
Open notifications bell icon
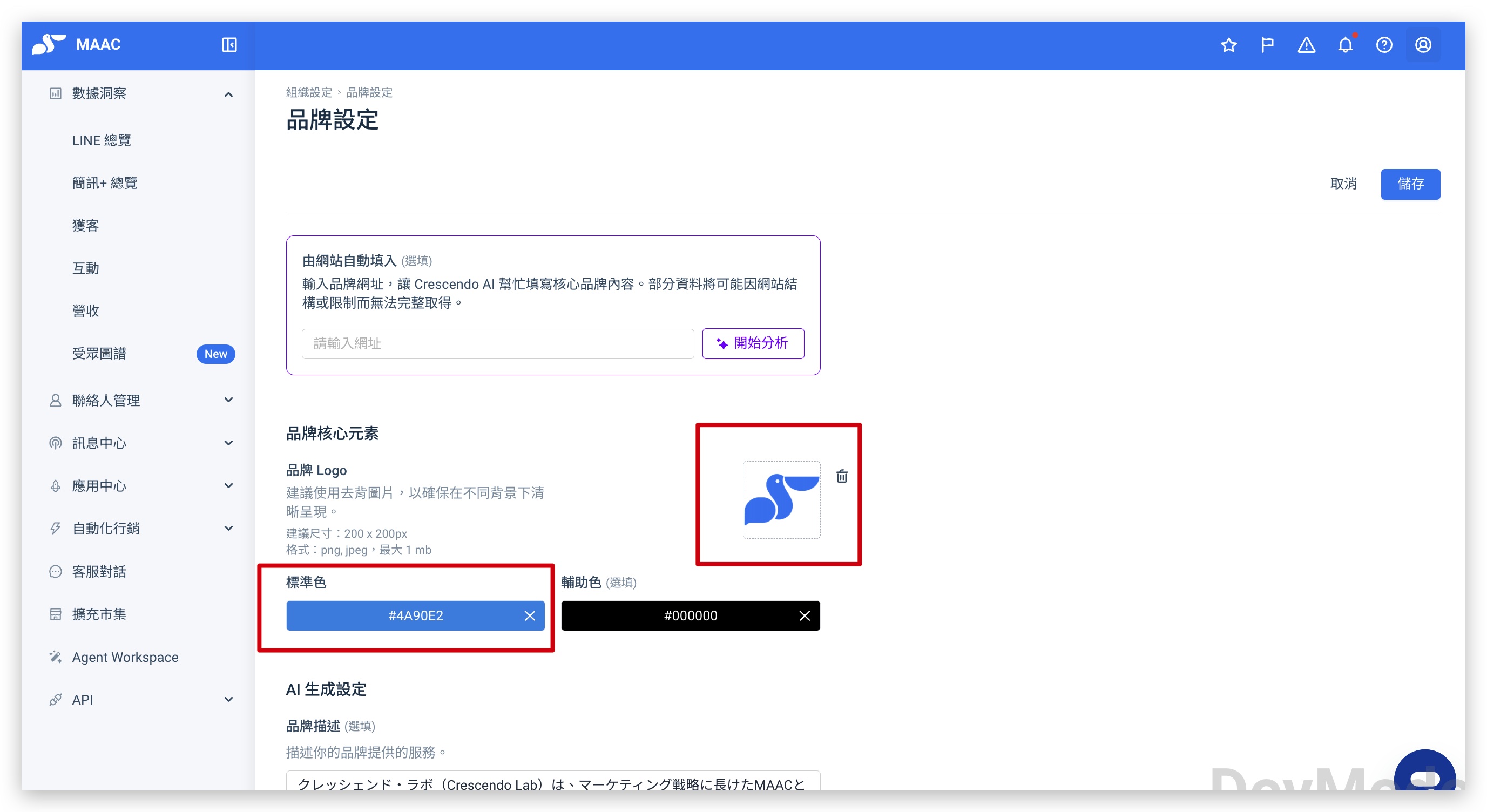pyautogui.click(x=1345, y=45)
